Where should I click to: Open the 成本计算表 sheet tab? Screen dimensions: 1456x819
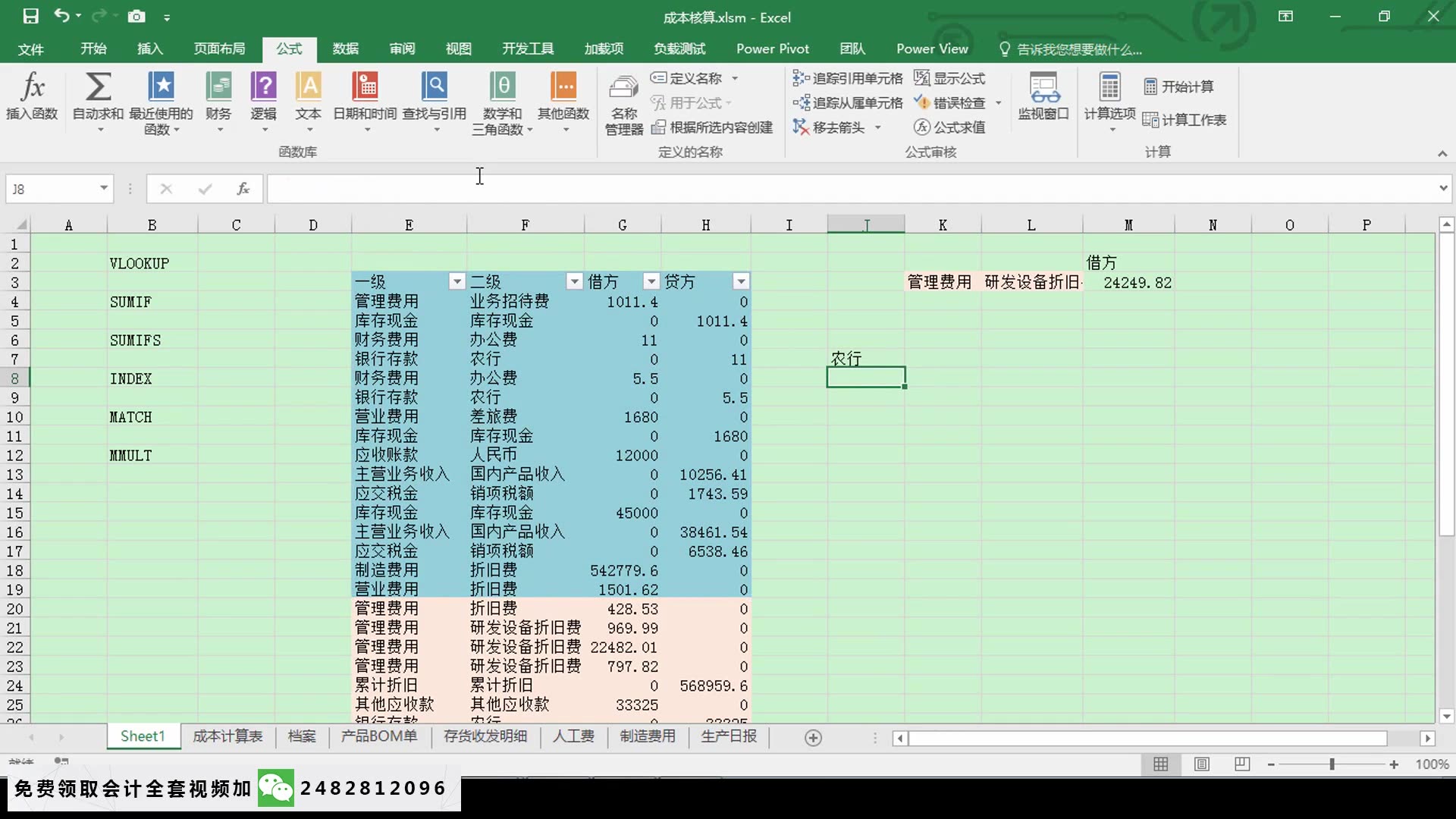click(x=227, y=736)
